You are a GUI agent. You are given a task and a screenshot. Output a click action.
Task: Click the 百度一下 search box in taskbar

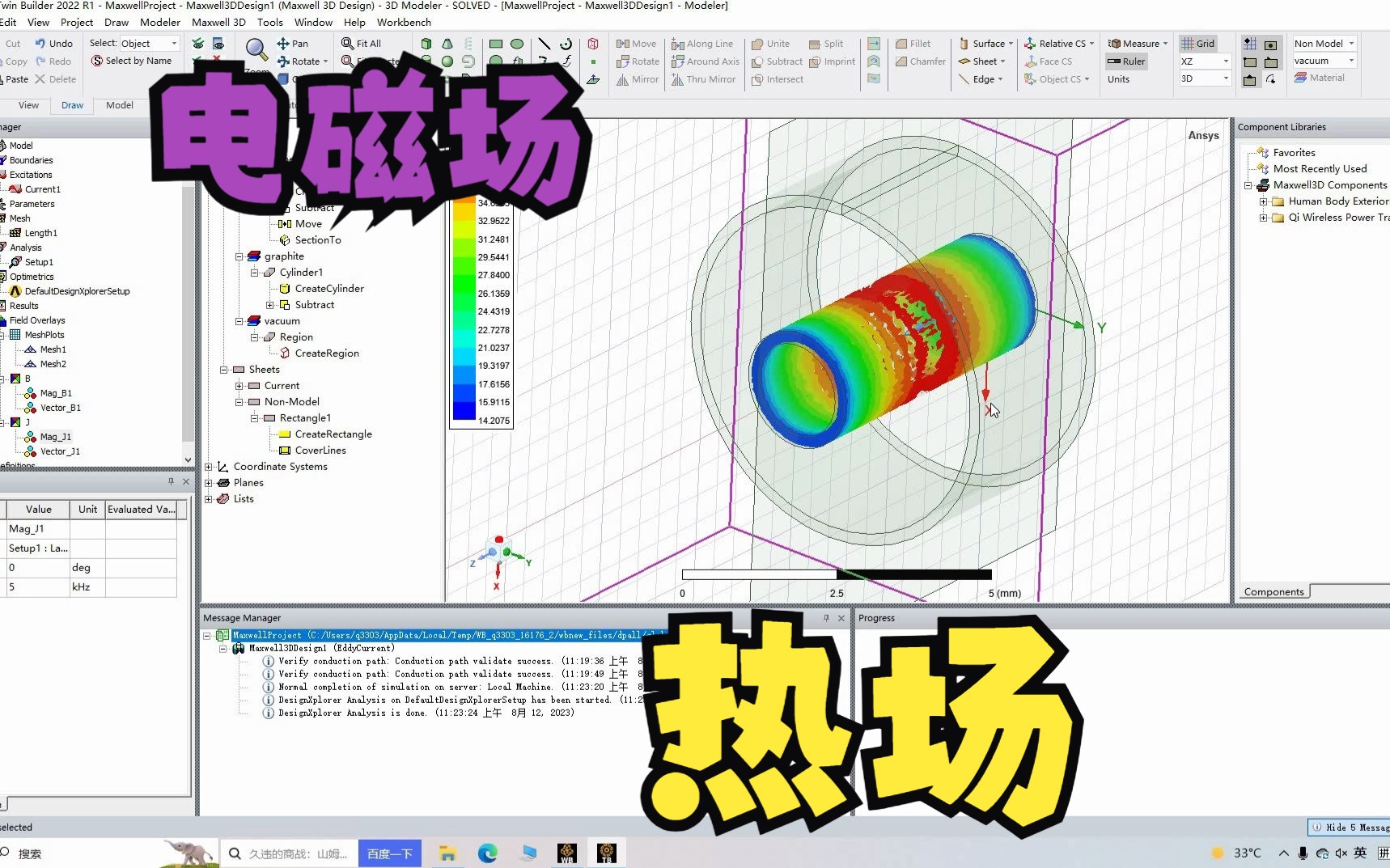click(x=389, y=853)
